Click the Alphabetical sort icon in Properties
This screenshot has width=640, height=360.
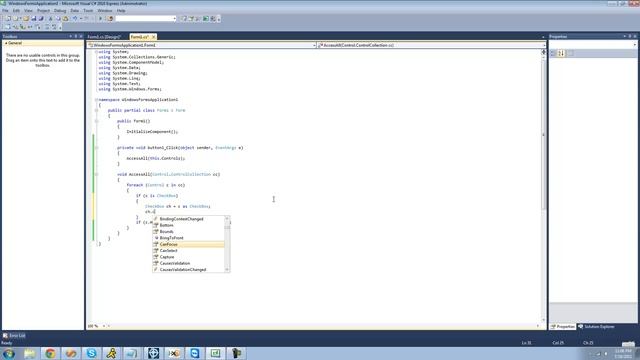pyautogui.click(x=561, y=53)
